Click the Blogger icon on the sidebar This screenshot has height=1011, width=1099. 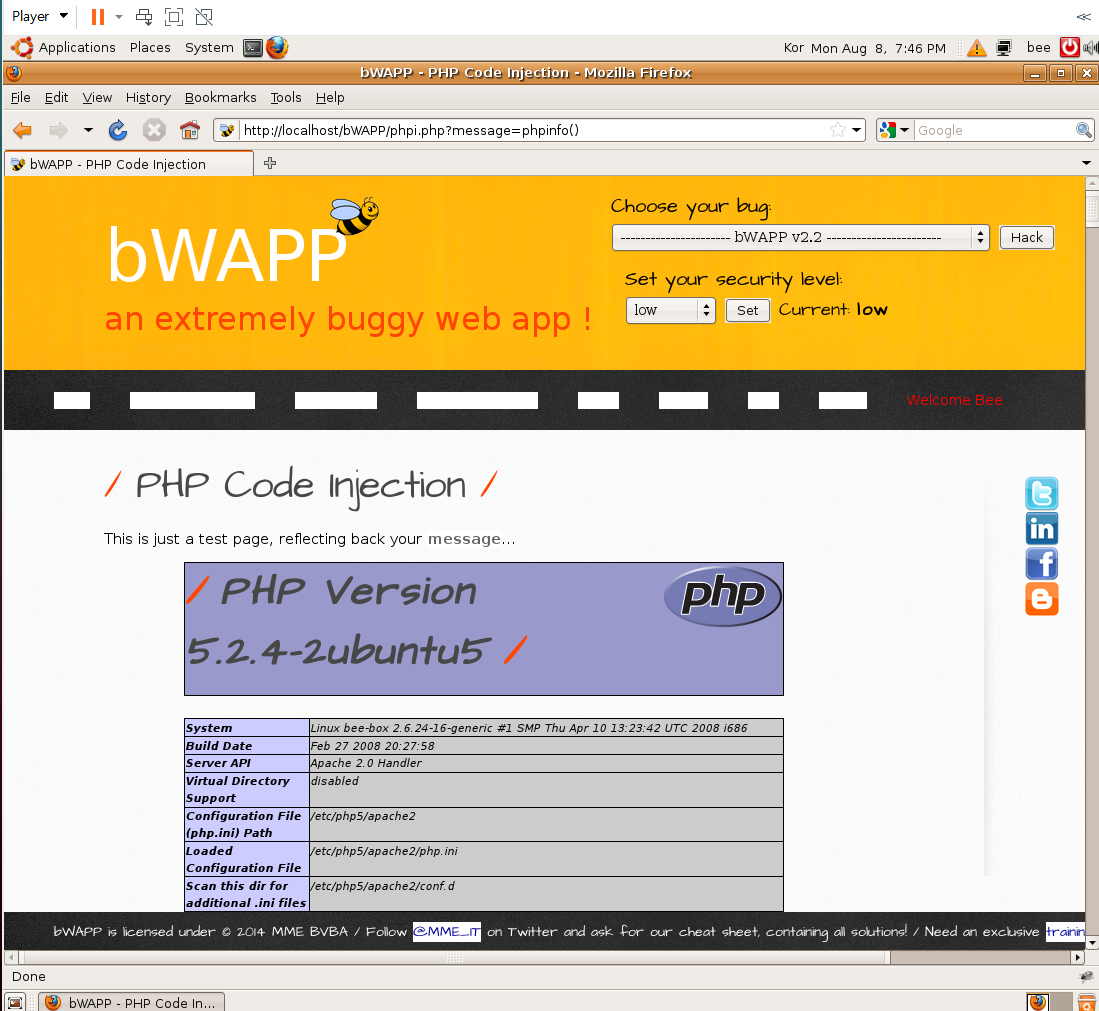click(x=1041, y=599)
